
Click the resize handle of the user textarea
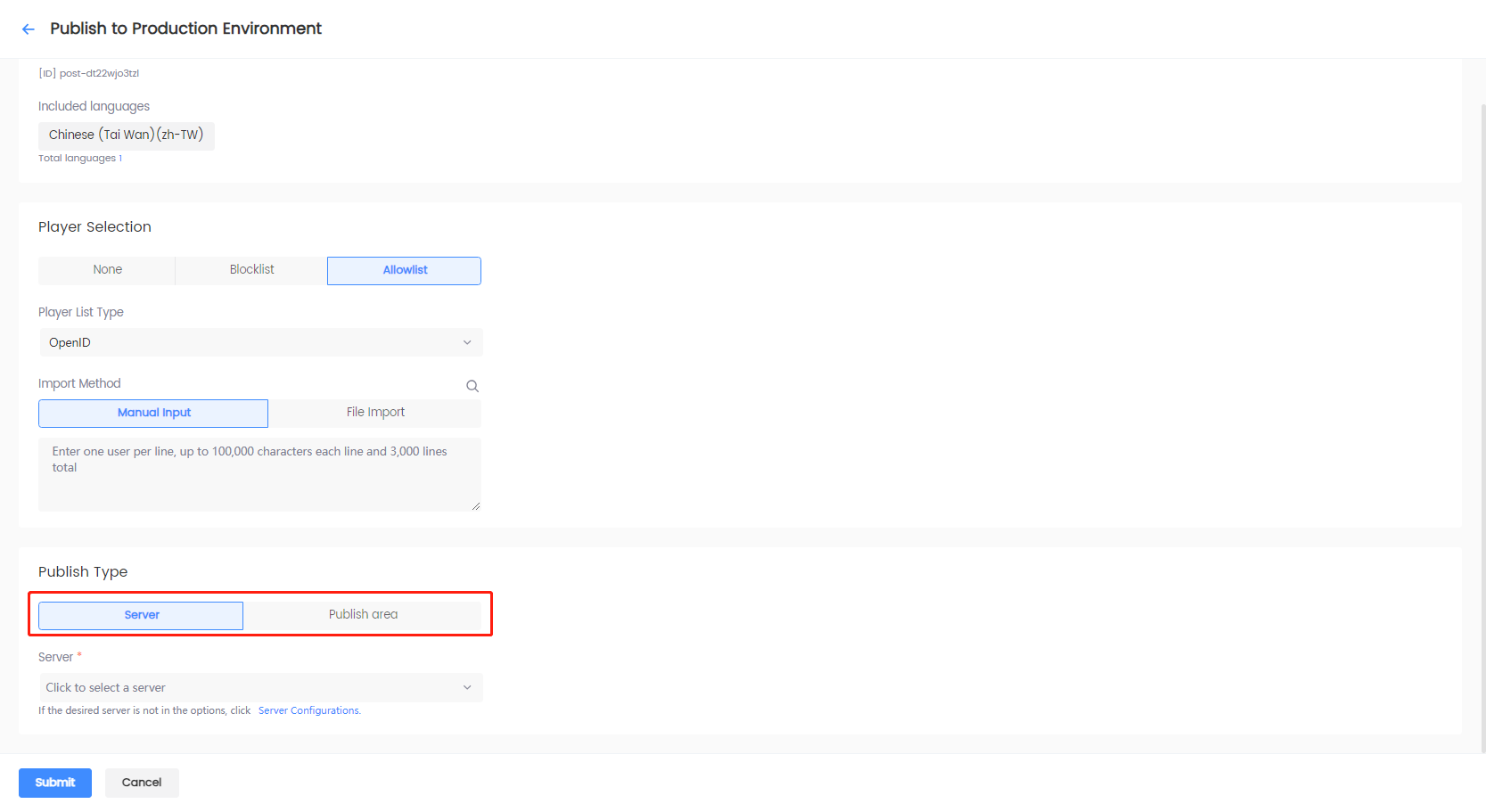coord(476,506)
